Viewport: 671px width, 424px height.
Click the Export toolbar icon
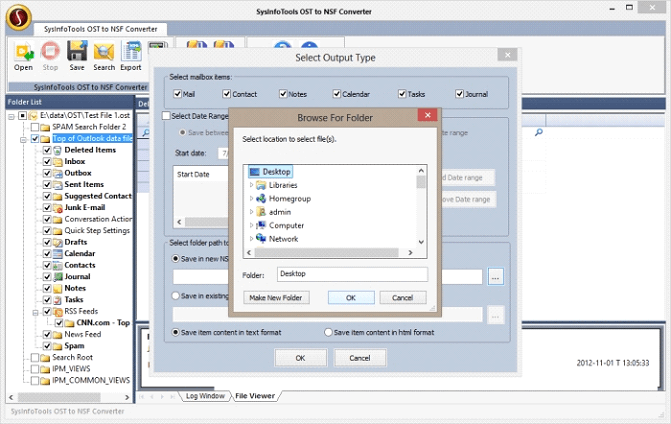click(x=131, y=51)
